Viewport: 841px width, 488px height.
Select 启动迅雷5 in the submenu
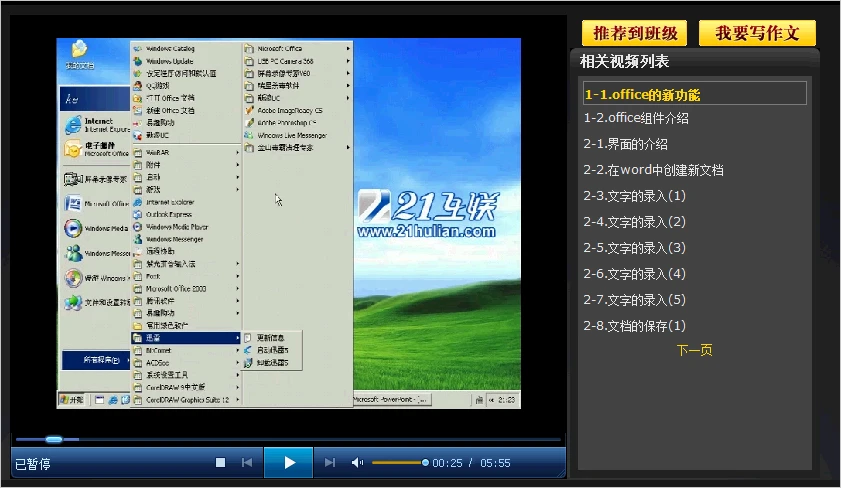pyautogui.click(x=271, y=350)
